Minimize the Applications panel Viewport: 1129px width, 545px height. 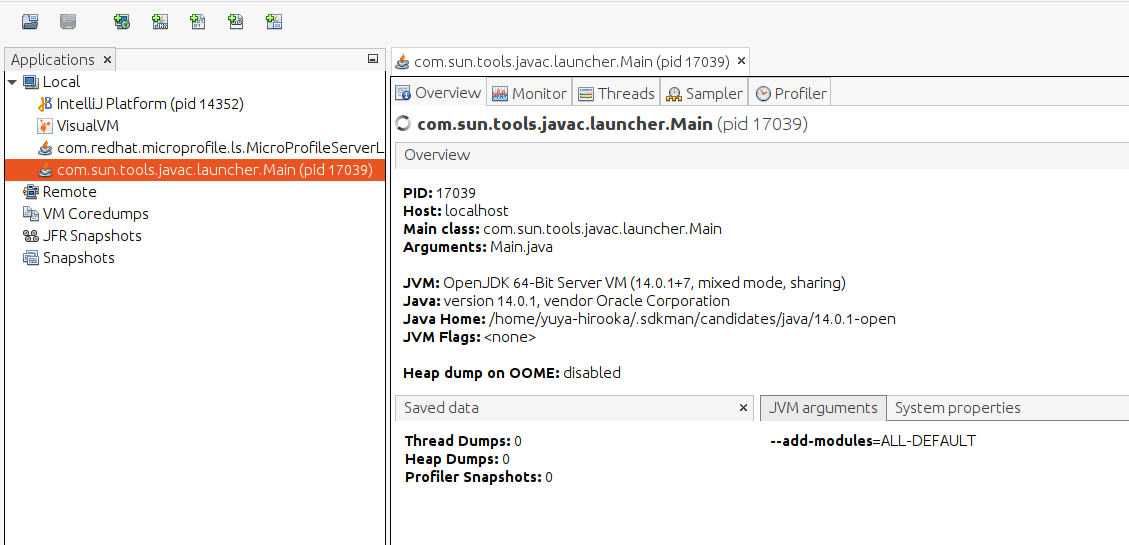click(372, 59)
